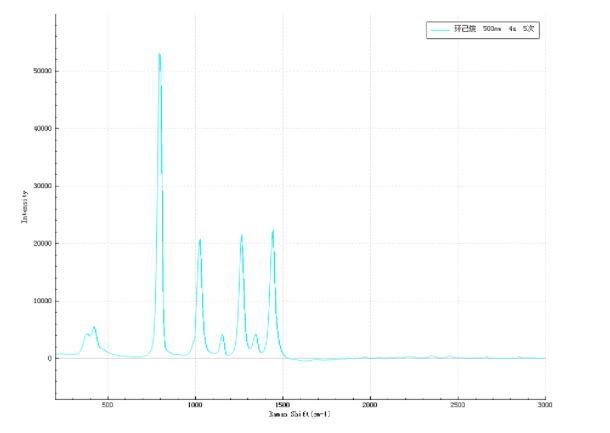Click the tip of the tallest peak near 800
610x433 pixels.
(x=159, y=55)
